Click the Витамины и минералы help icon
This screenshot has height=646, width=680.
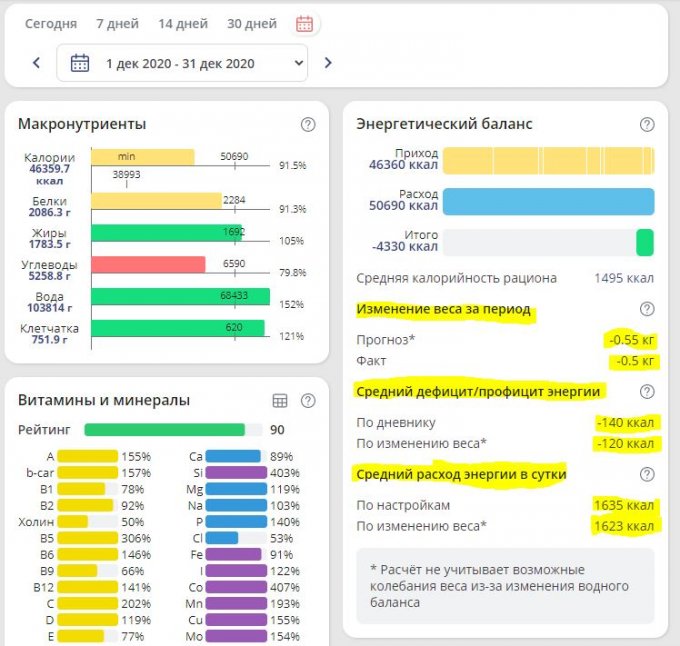pyautogui.click(x=308, y=401)
